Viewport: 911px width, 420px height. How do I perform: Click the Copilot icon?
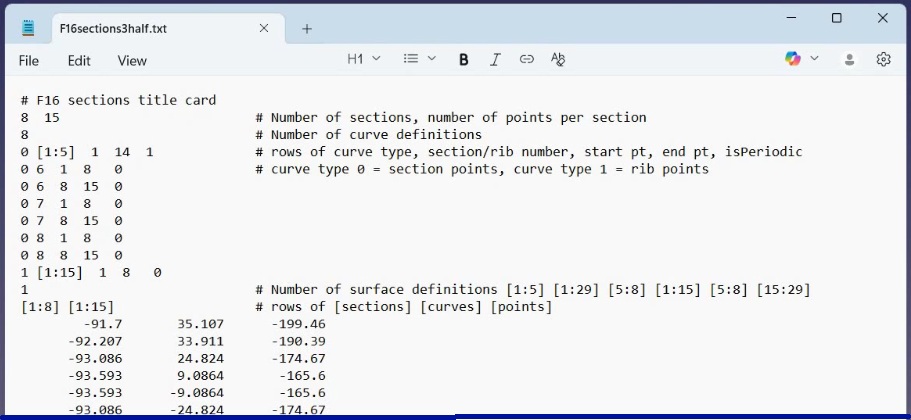click(793, 60)
